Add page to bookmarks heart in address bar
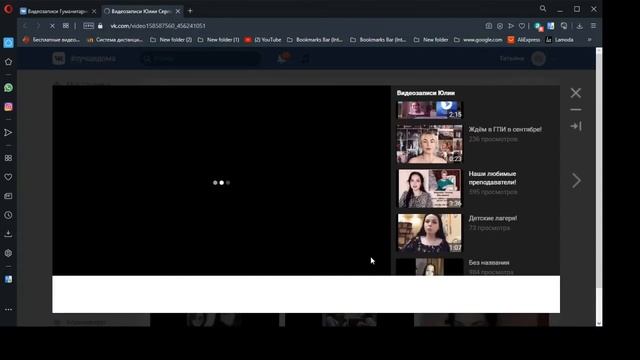 pos(522,26)
